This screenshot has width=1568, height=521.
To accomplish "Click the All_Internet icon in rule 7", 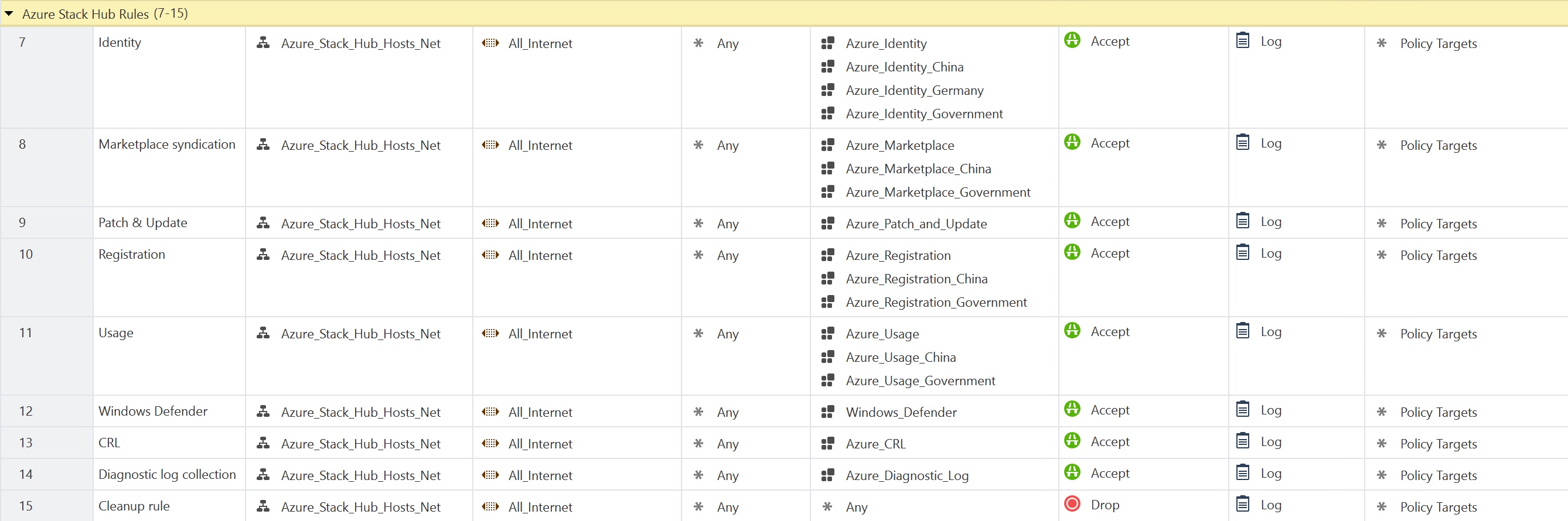I will pos(490,43).
